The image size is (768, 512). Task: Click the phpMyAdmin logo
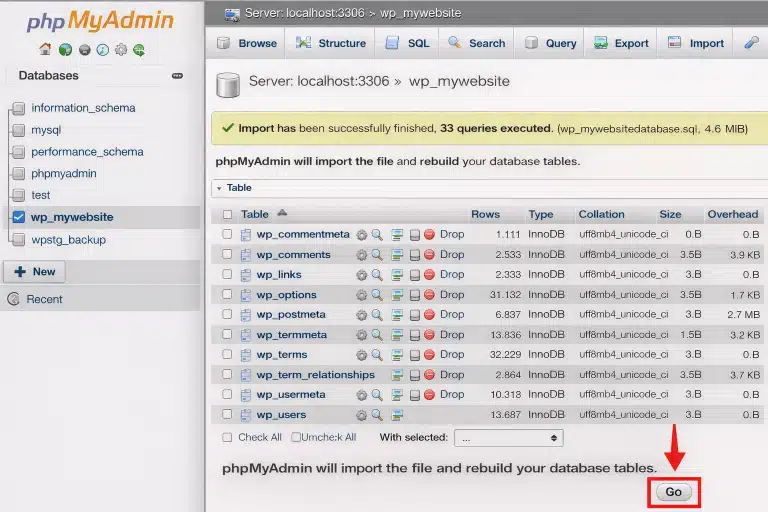(100, 21)
